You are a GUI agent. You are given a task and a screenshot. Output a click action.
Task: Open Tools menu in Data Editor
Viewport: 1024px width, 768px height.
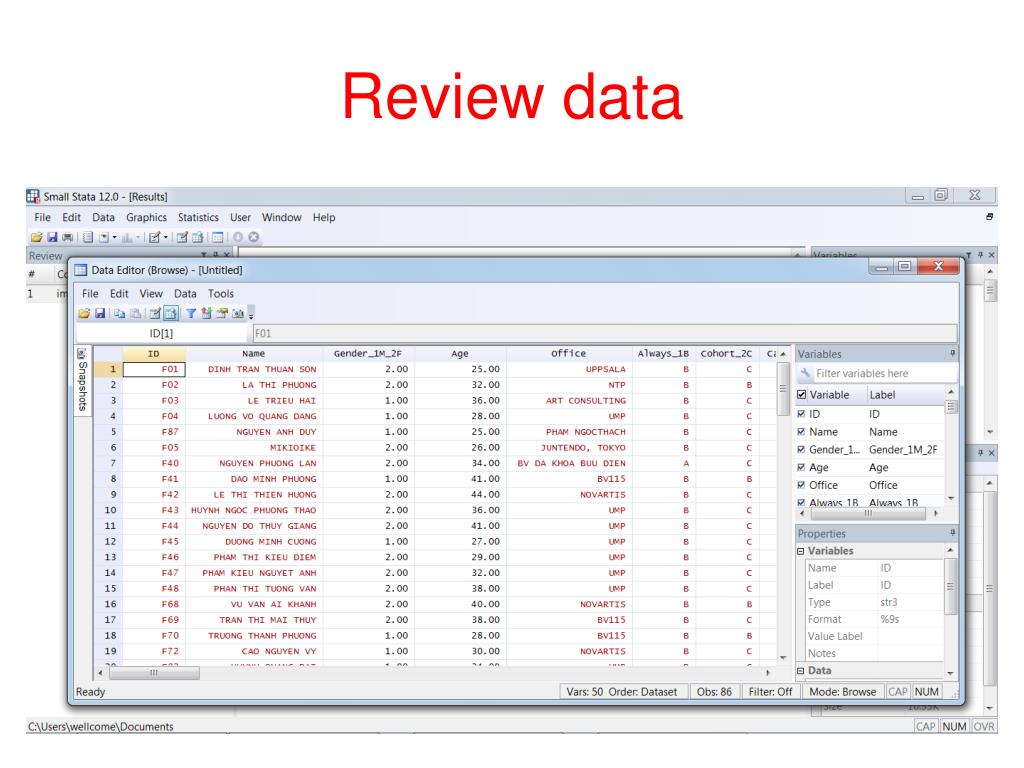tap(221, 294)
